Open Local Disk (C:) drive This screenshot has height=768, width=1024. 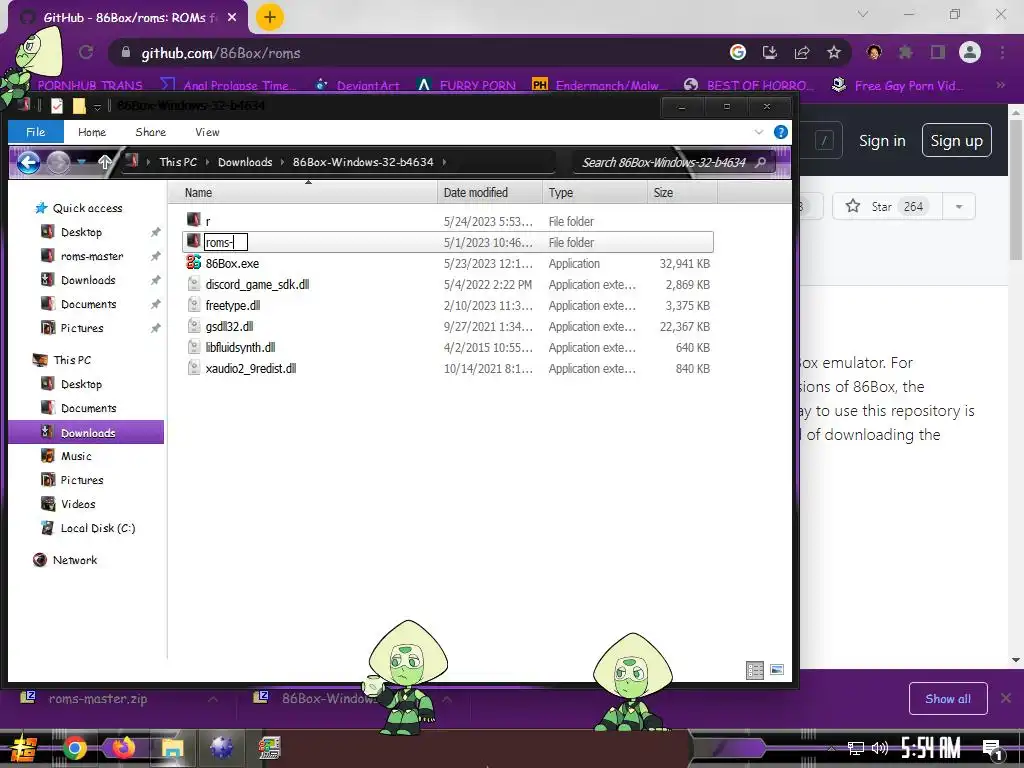[x=98, y=528]
